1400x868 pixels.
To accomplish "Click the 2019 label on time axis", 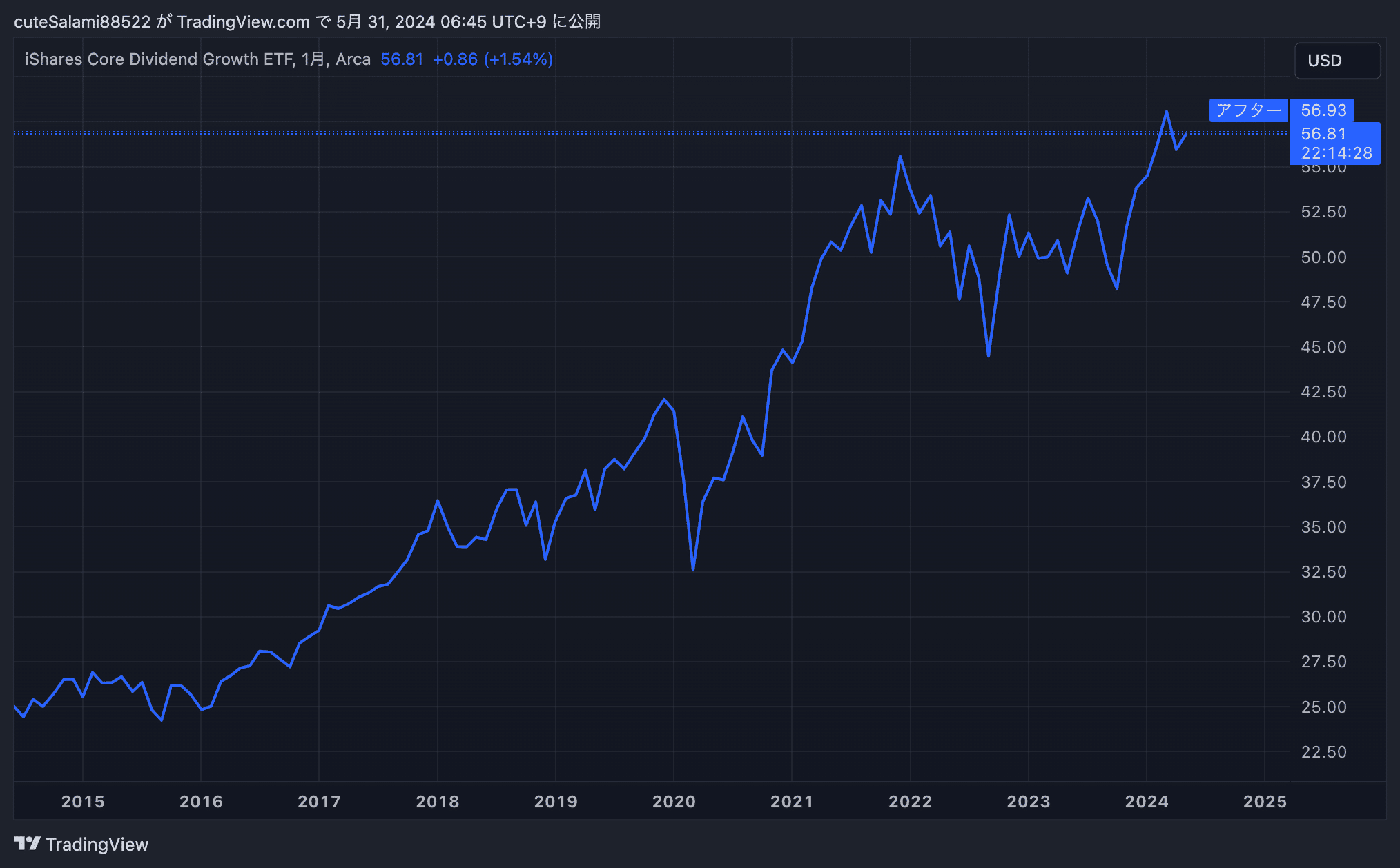I will tap(556, 801).
